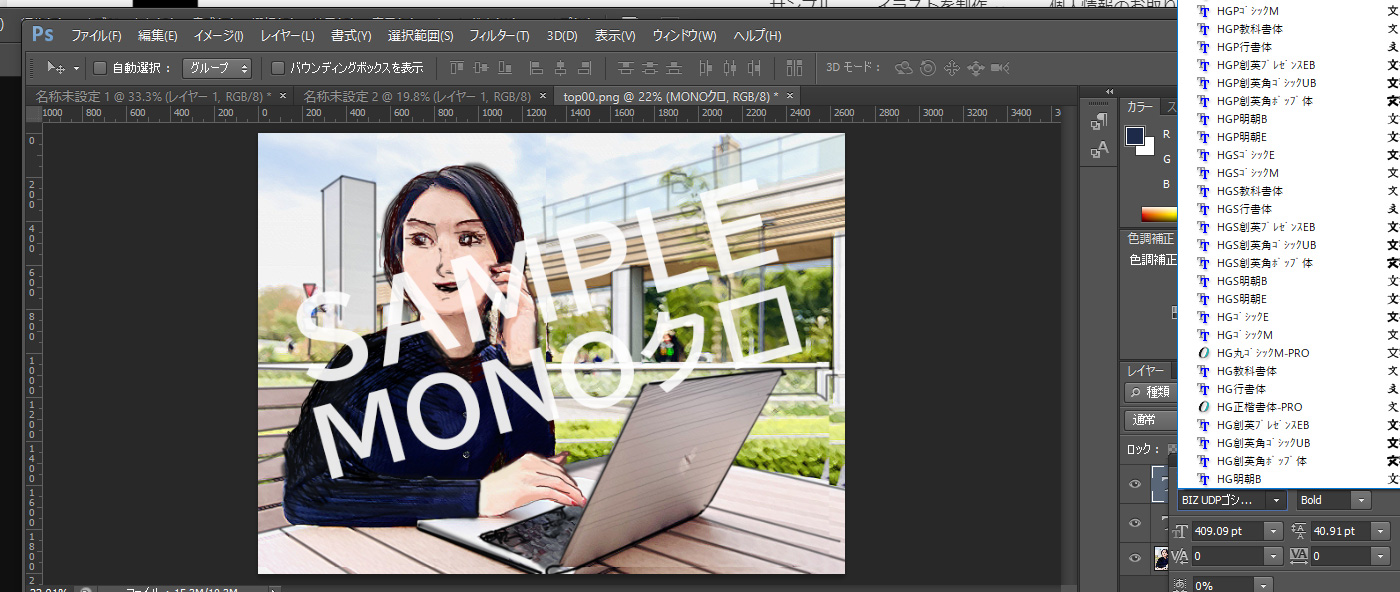Select 3D pan mode icon

click(952, 68)
